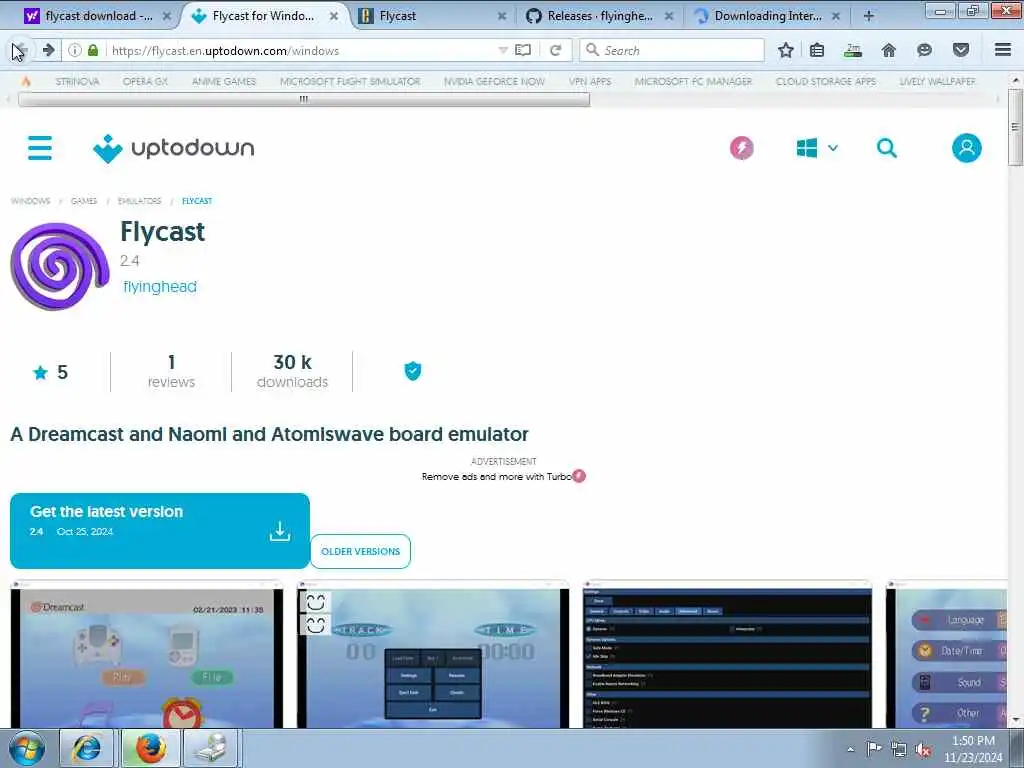Open the uptodown hamburger menu

(40, 148)
